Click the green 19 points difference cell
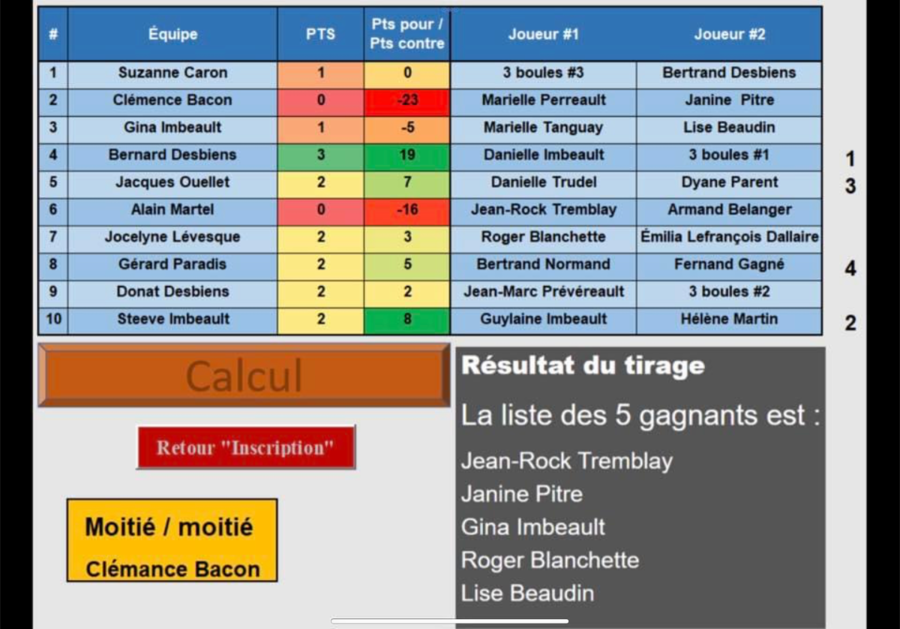Viewport: 900px width, 629px height. coord(407,155)
